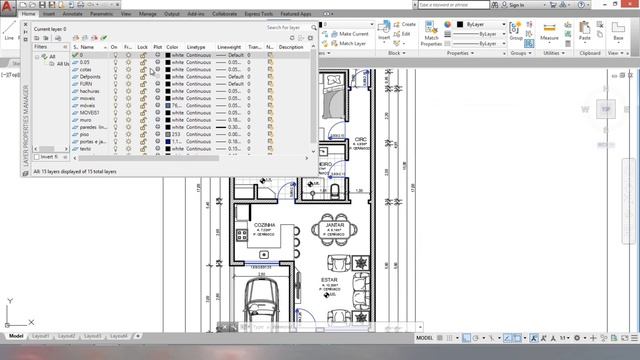Click layer manager Settings gear icon
The image size is (640, 360).
(310, 38)
